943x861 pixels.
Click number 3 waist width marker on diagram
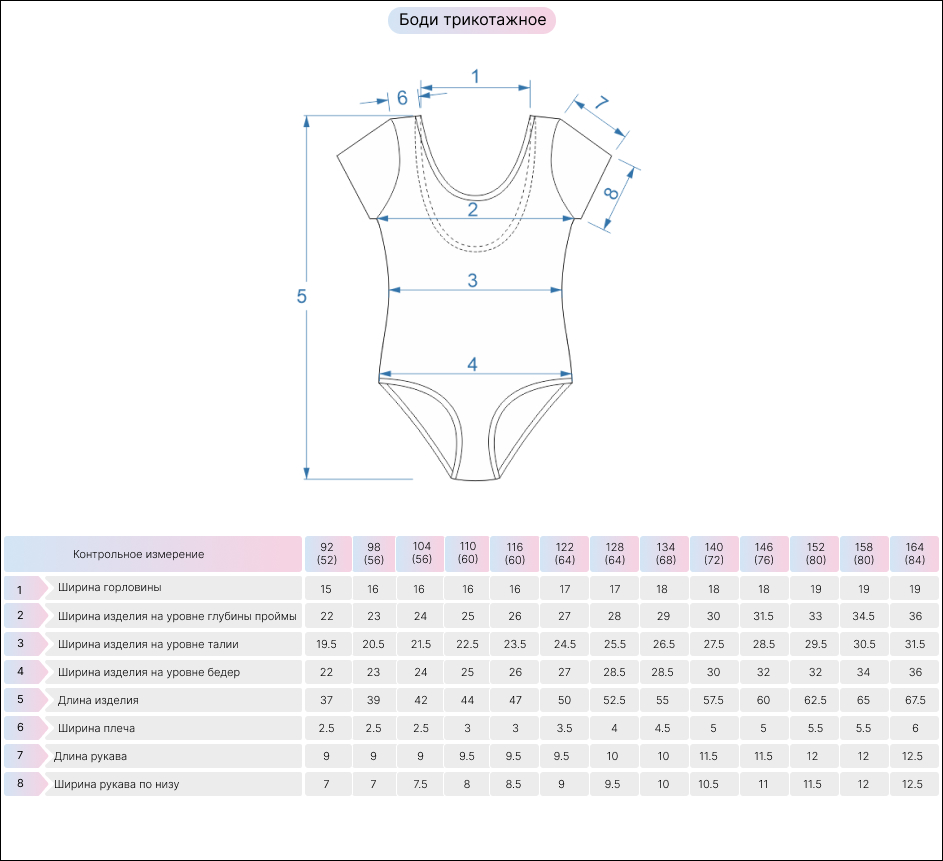(473, 281)
